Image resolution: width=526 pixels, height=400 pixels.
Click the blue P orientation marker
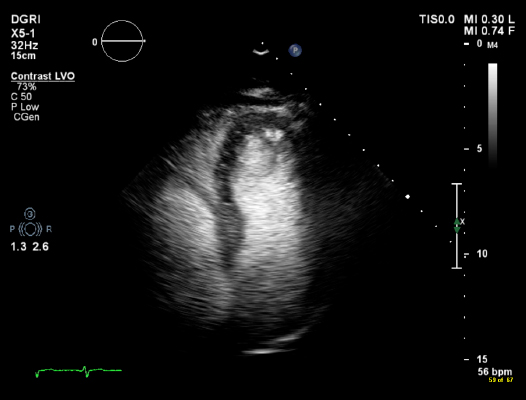coord(295,50)
